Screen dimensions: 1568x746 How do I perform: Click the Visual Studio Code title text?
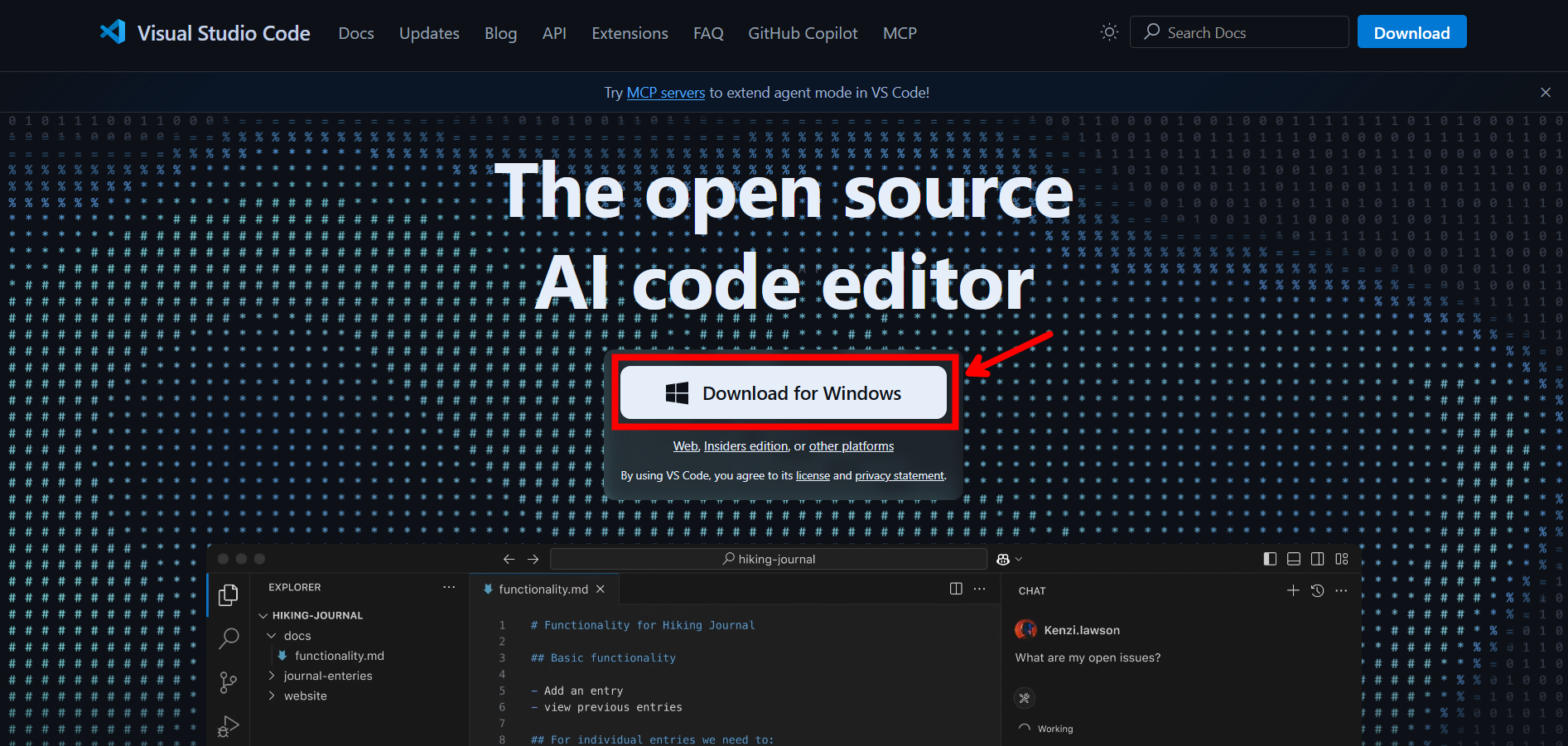click(x=224, y=33)
